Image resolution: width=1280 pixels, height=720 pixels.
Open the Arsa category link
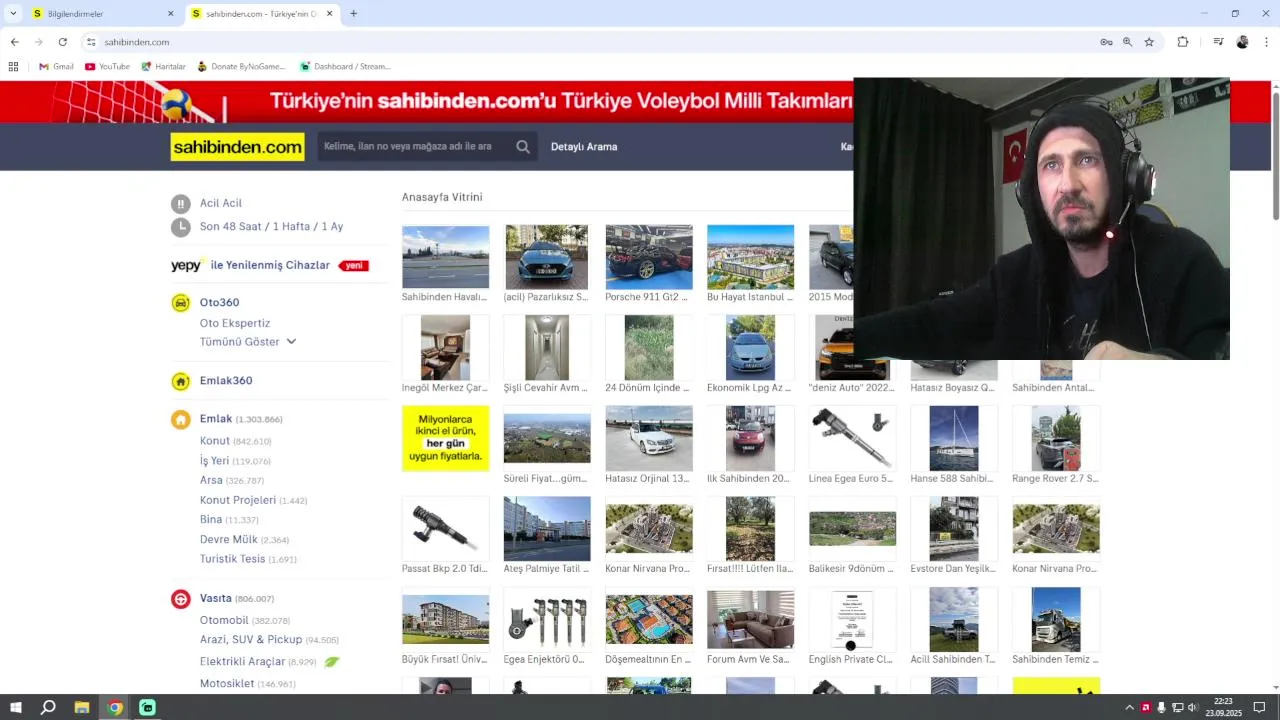tap(211, 480)
